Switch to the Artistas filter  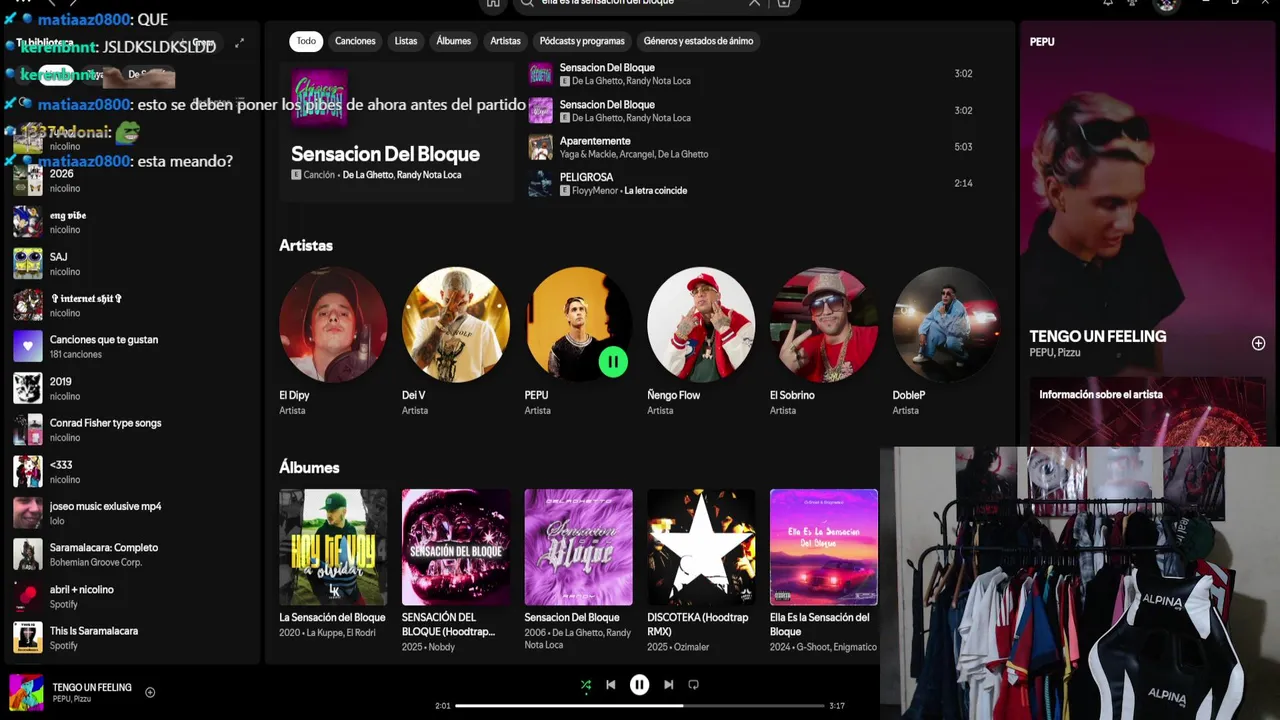(x=505, y=41)
